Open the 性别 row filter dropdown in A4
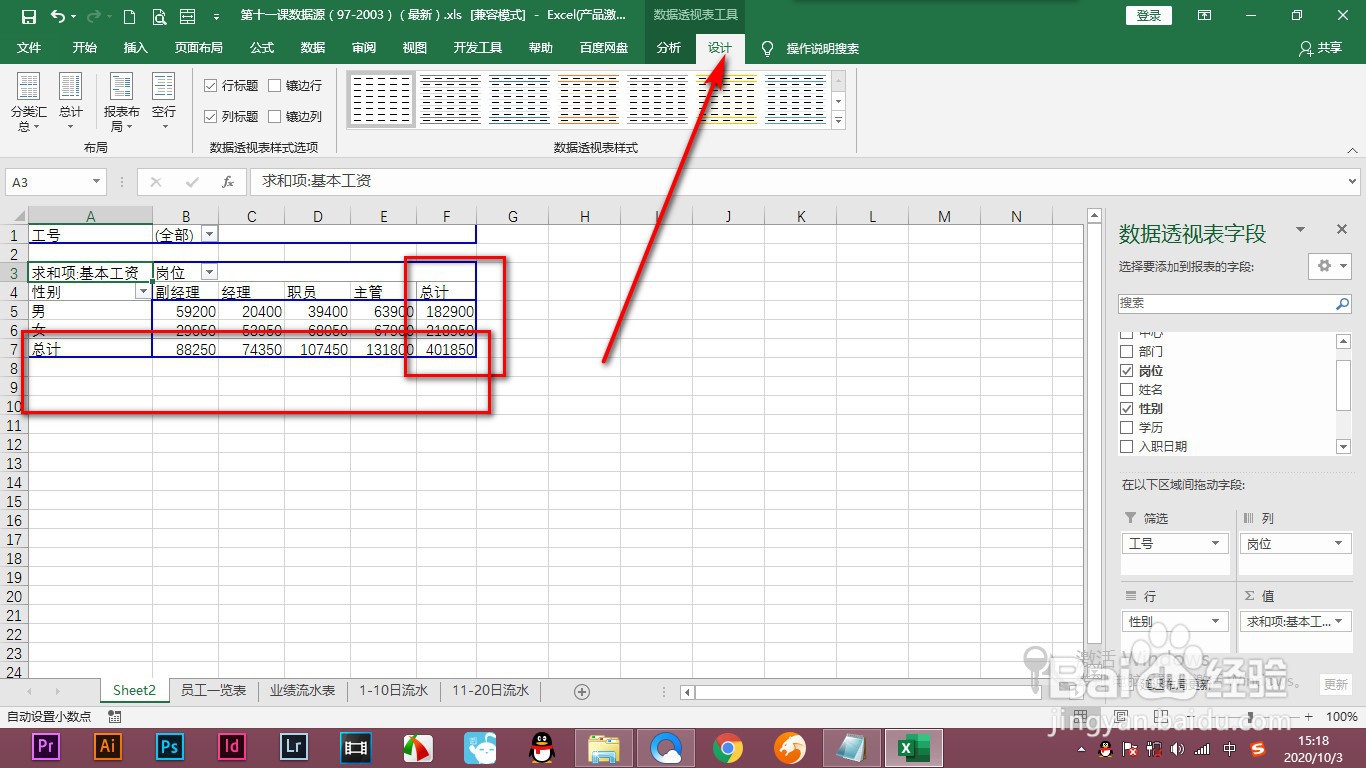Viewport: 1366px width, 768px height. coord(144,292)
